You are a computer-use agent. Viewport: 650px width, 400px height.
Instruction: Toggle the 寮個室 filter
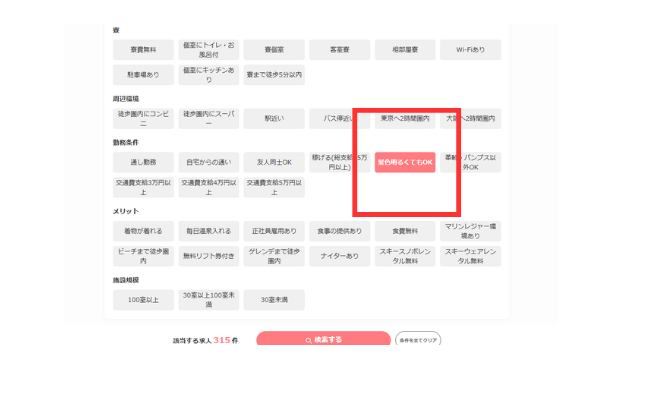coord(274,49)
